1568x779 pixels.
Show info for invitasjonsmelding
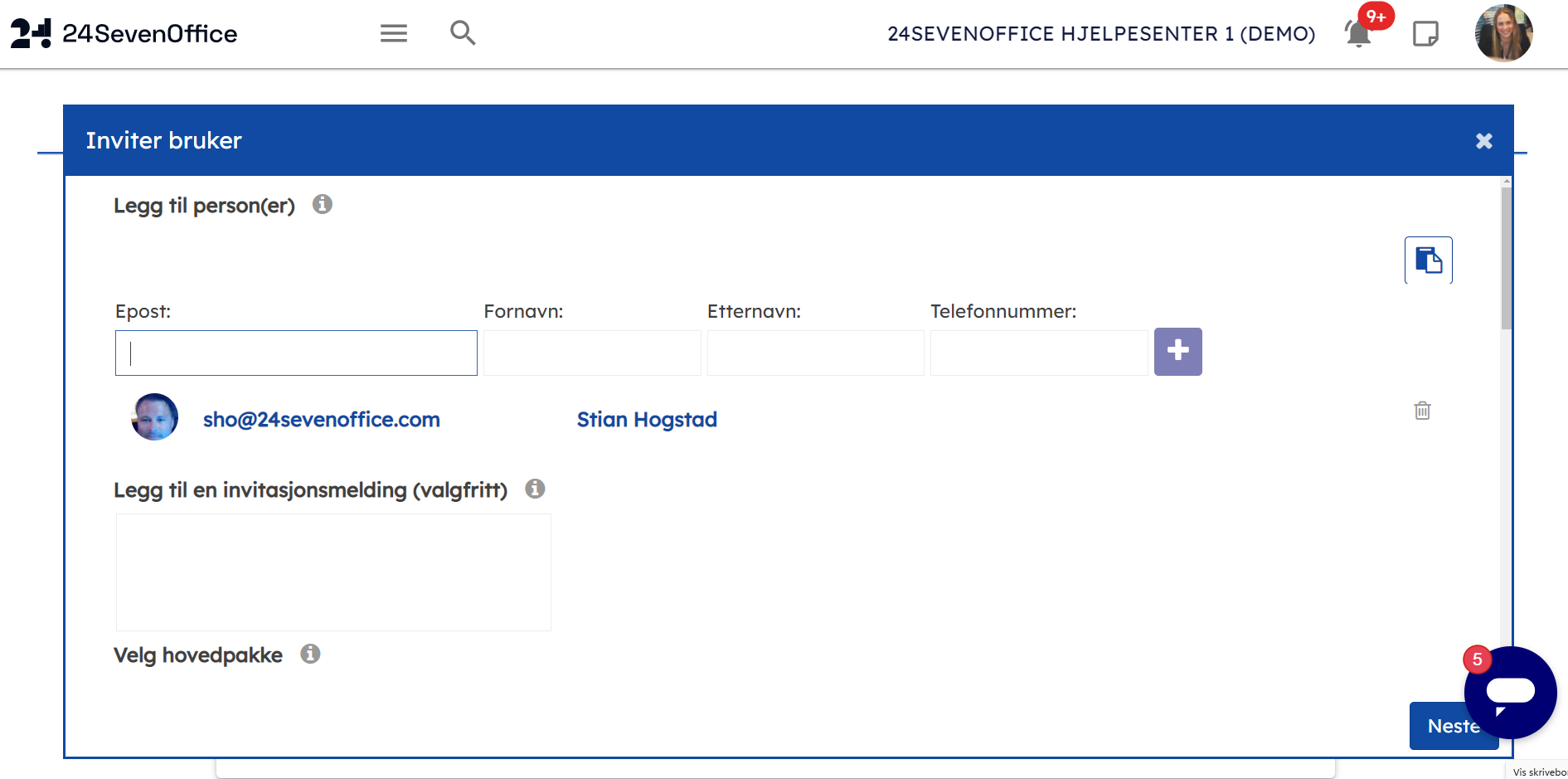point(535,489)
